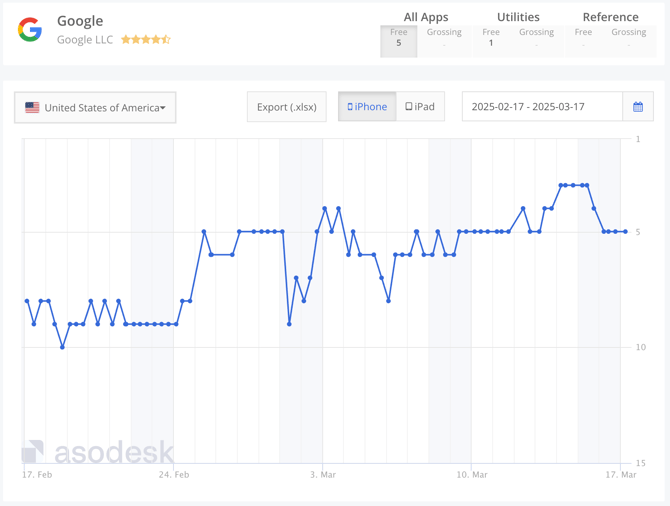Click the lowest data point at rank 10
Viewport: 670px width, 506px height.
[62, 347]
